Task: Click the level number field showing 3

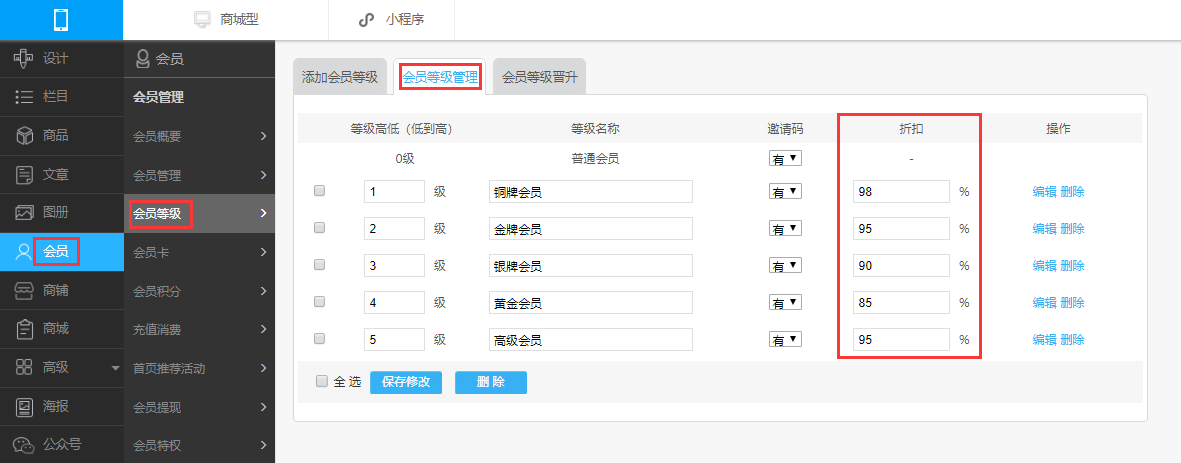Action: point(395,266)
